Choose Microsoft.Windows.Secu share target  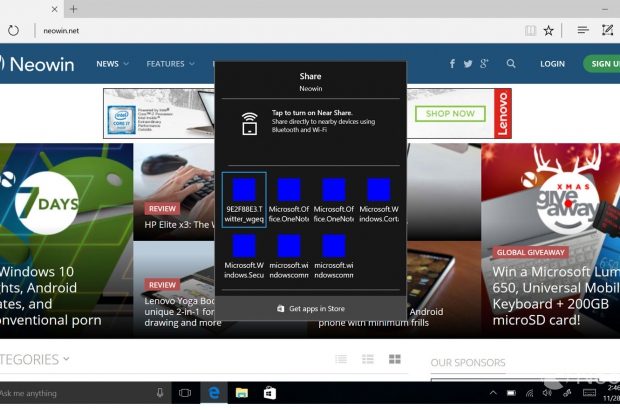[x=244, y=256]
